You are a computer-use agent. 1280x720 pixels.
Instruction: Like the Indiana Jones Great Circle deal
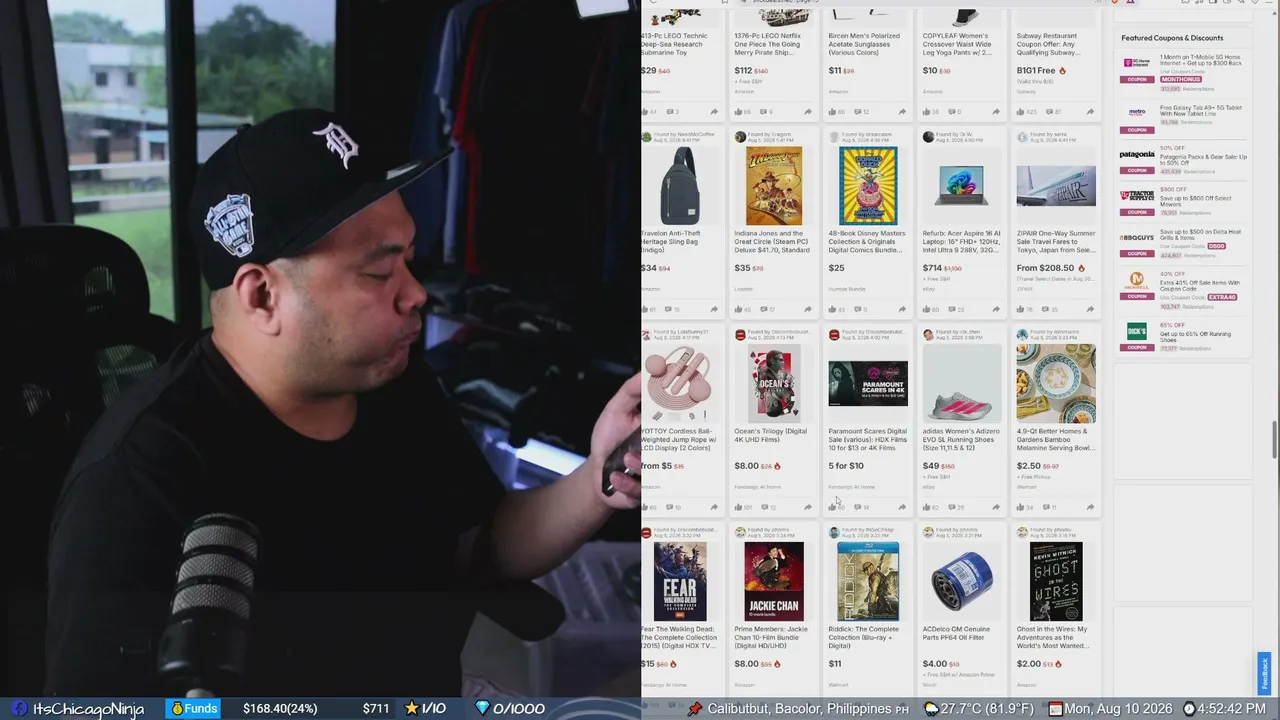click(739, 309)
